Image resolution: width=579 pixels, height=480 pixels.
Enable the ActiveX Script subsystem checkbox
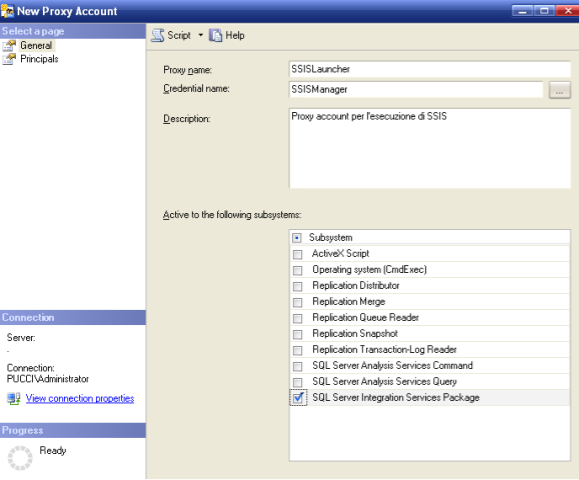tap(297, 254)
